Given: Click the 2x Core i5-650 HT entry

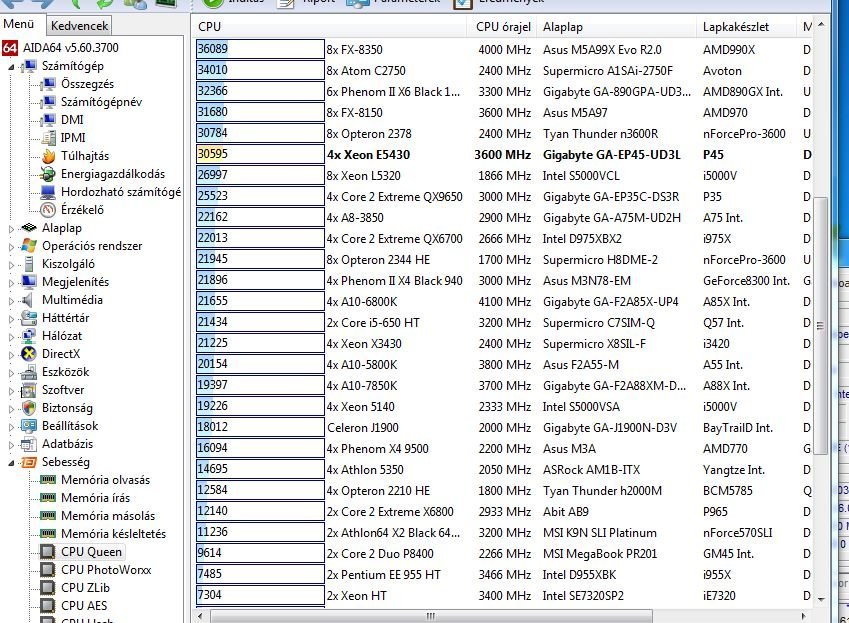Looking at the screenshot, I should click(x=373, y=323).
